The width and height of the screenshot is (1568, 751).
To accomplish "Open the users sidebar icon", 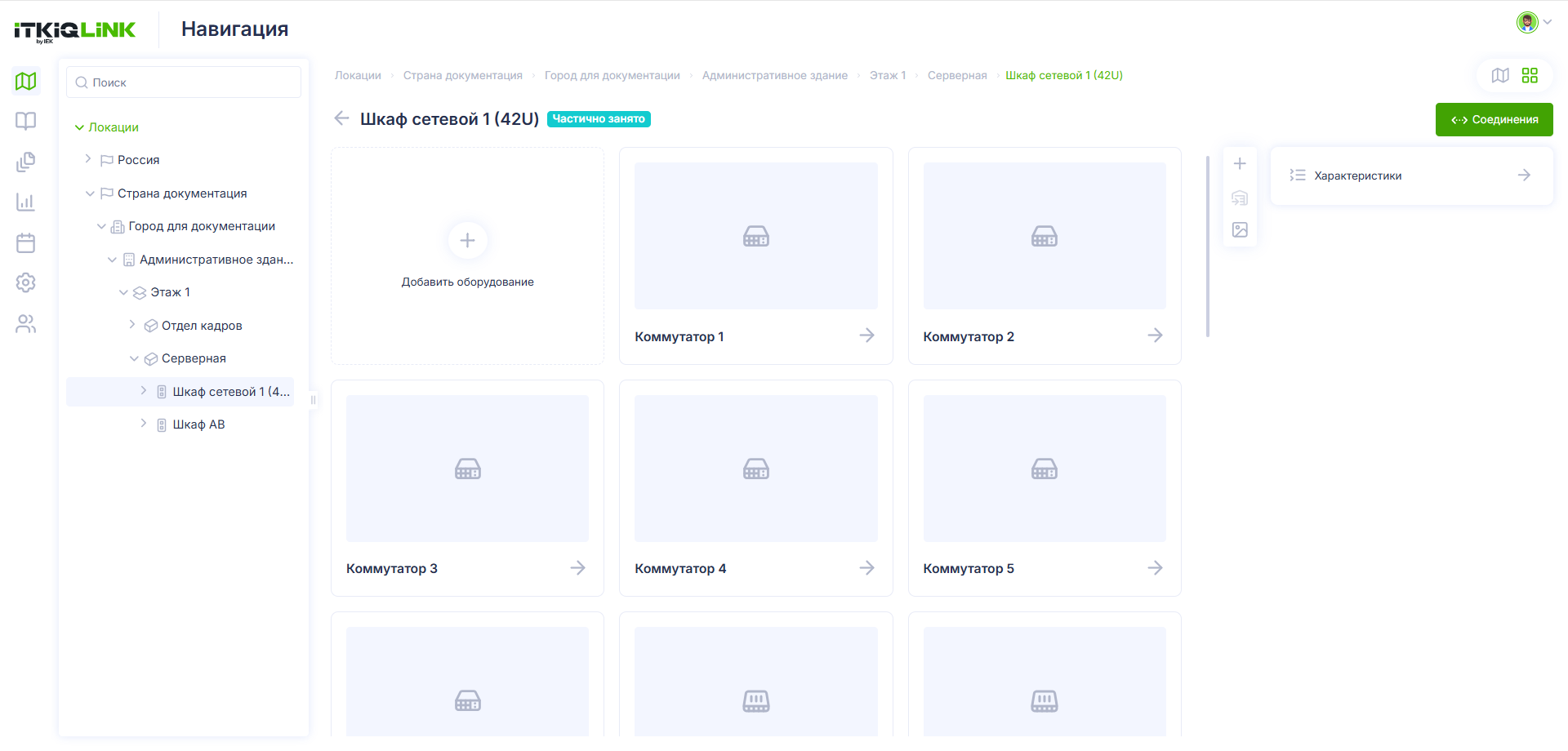I will point(26,324).
